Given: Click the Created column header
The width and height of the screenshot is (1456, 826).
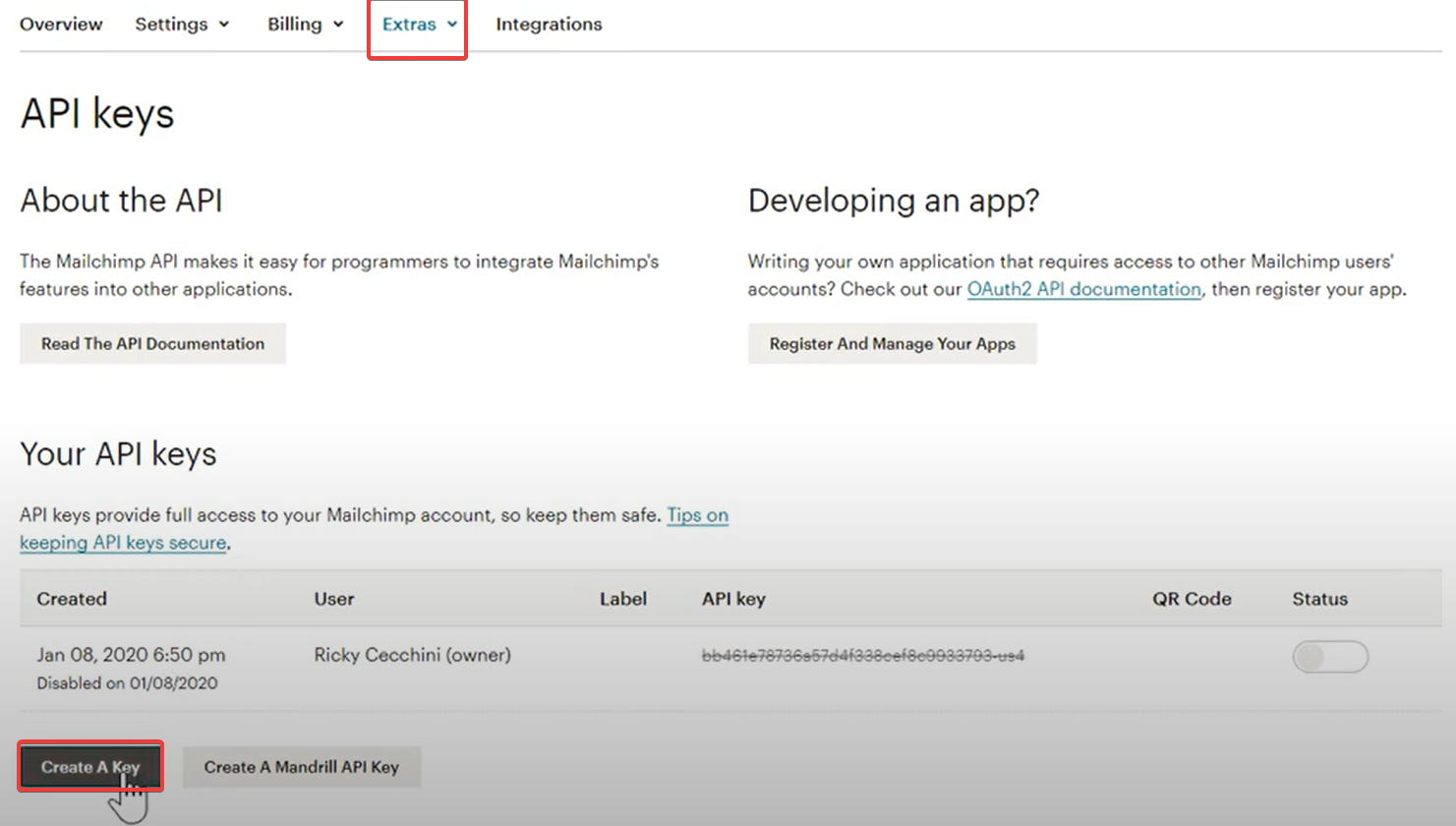Looking at the screenshot, I should (72, 599).
